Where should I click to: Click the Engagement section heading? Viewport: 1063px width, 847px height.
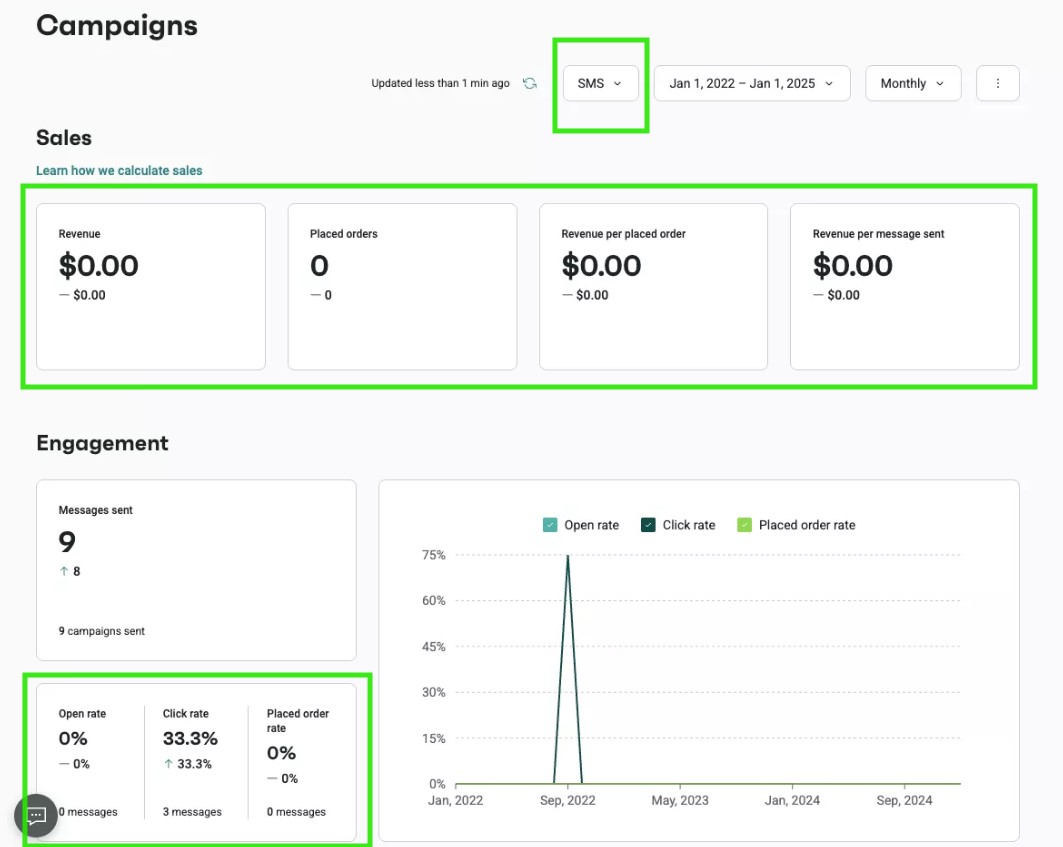click(102, 443)
